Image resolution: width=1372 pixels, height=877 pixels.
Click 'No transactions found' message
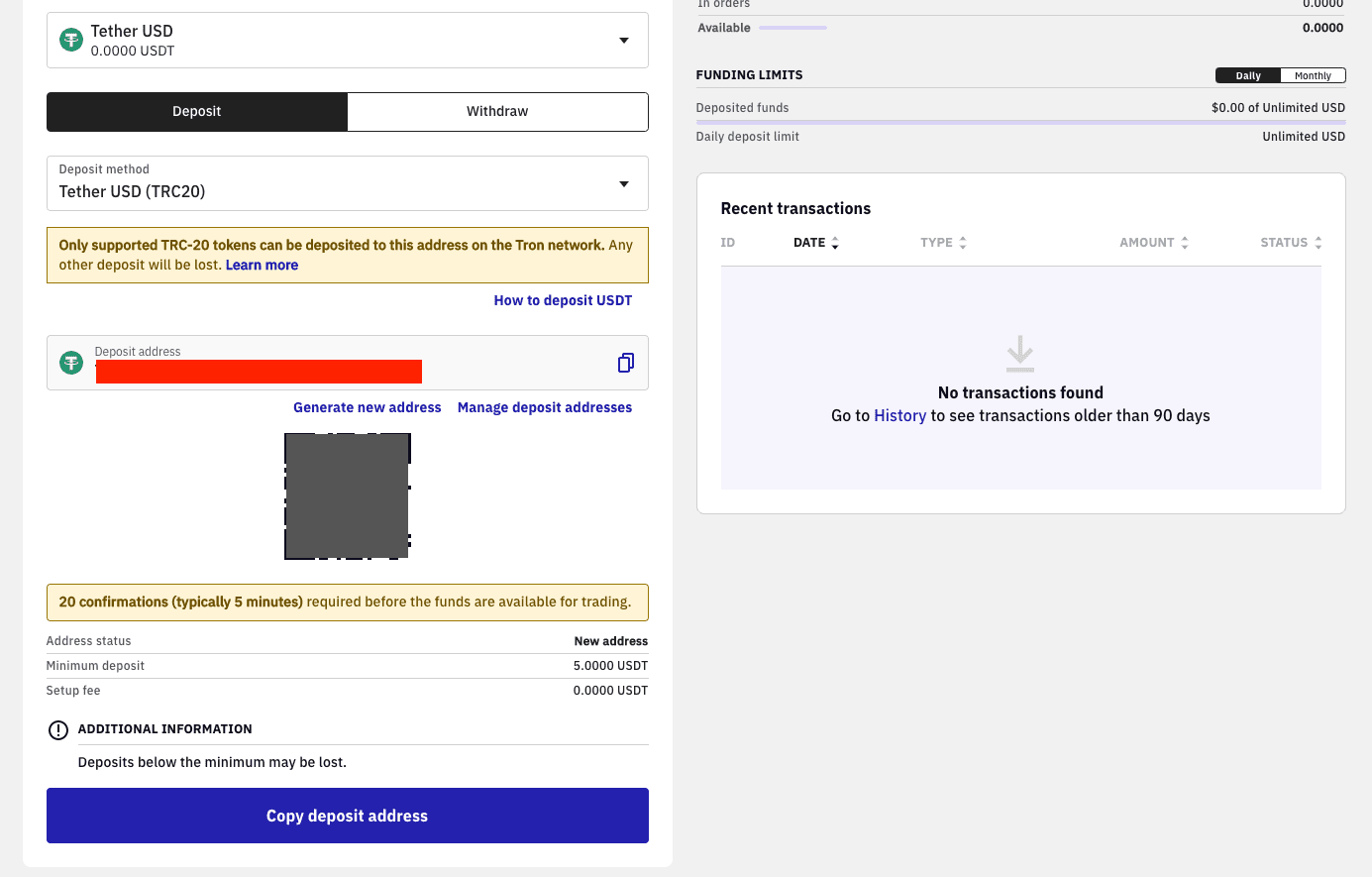[1020, 393]
